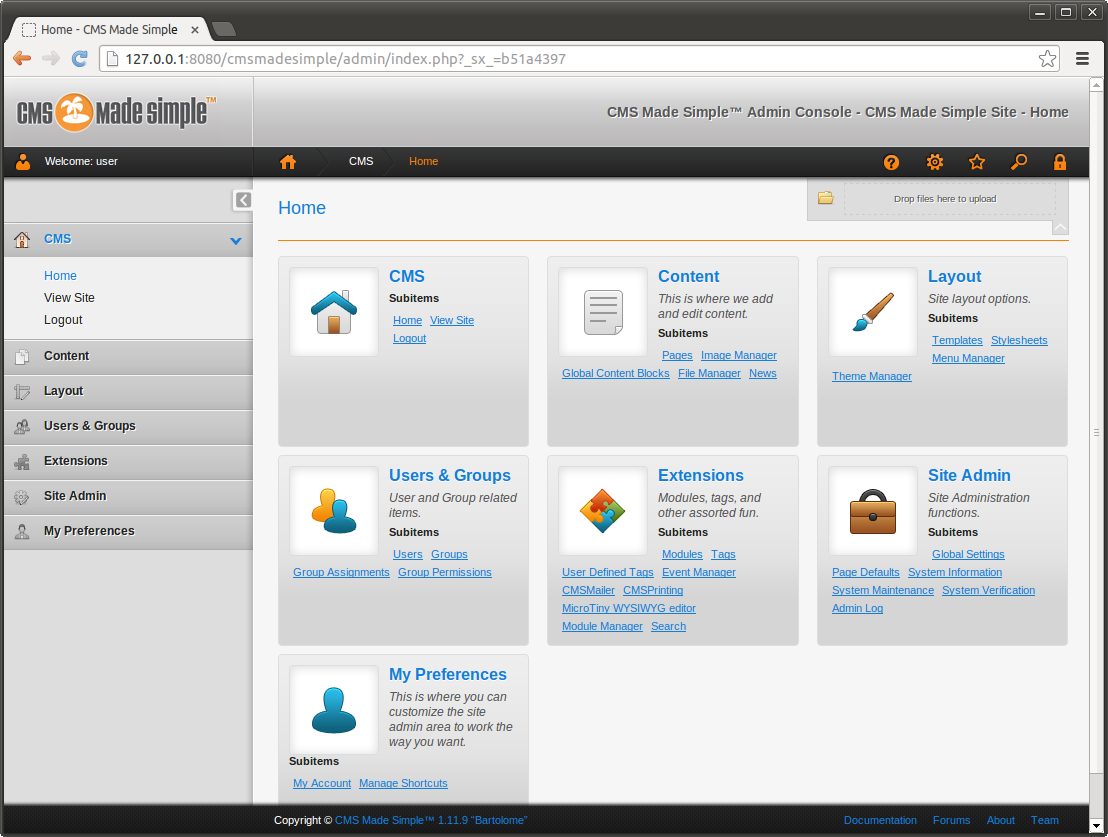Expand the Users & Groups sidebar section
This screenshot has width=1108, height=837.
(x=89, y=426)
